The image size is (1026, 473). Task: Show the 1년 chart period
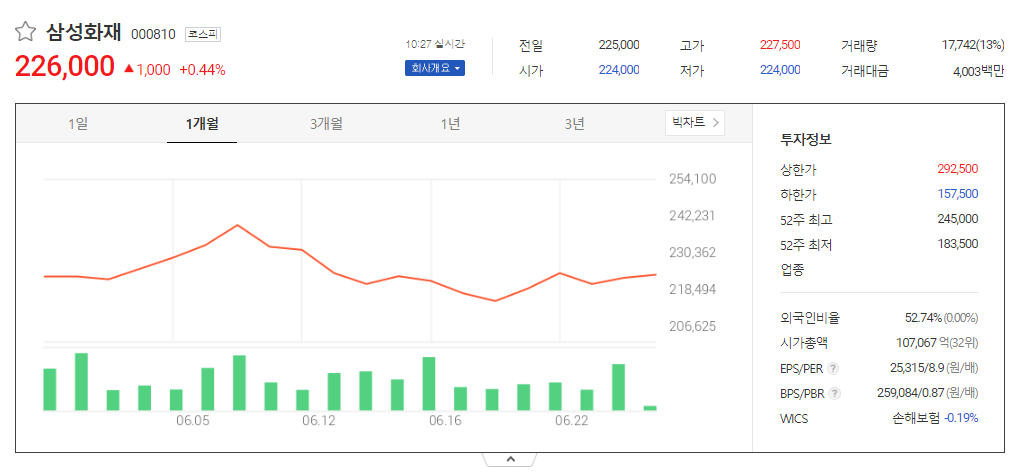[x=450, y=124]
